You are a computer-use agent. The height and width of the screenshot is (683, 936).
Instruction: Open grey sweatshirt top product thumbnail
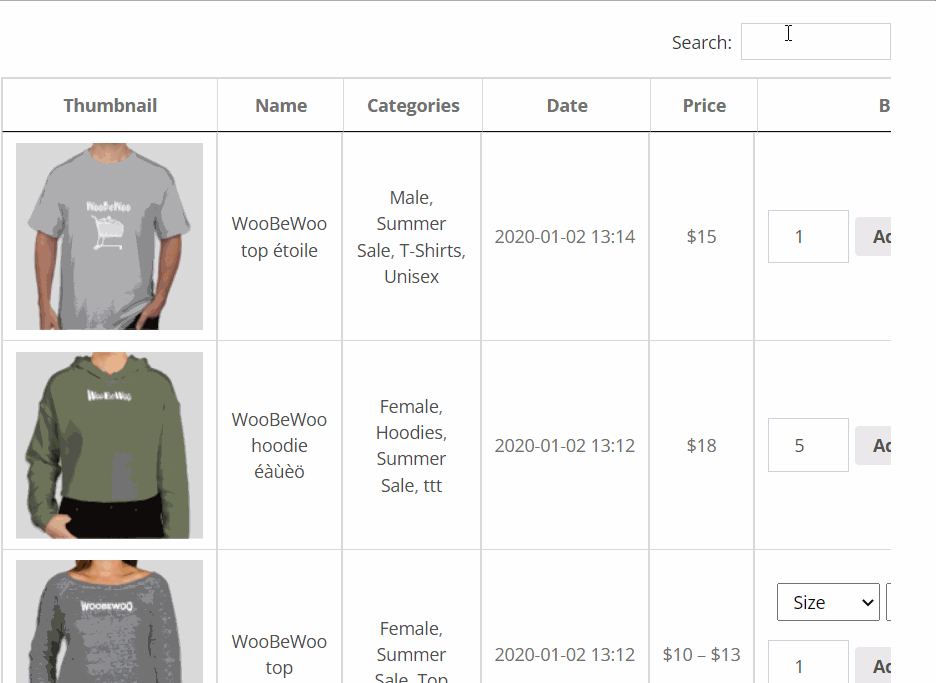tap(109, 622)
